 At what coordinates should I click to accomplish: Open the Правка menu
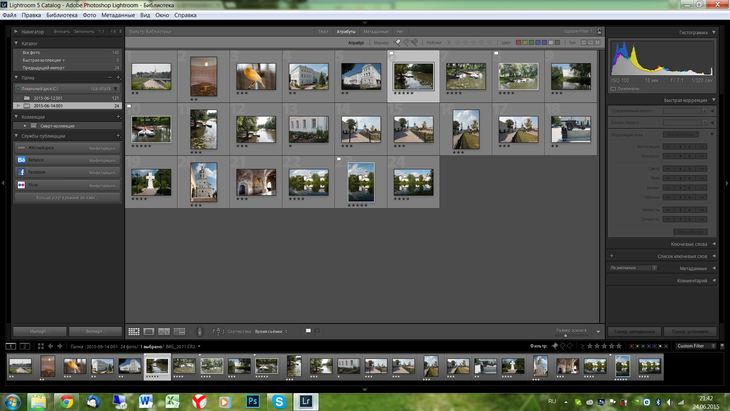point(31,15)
